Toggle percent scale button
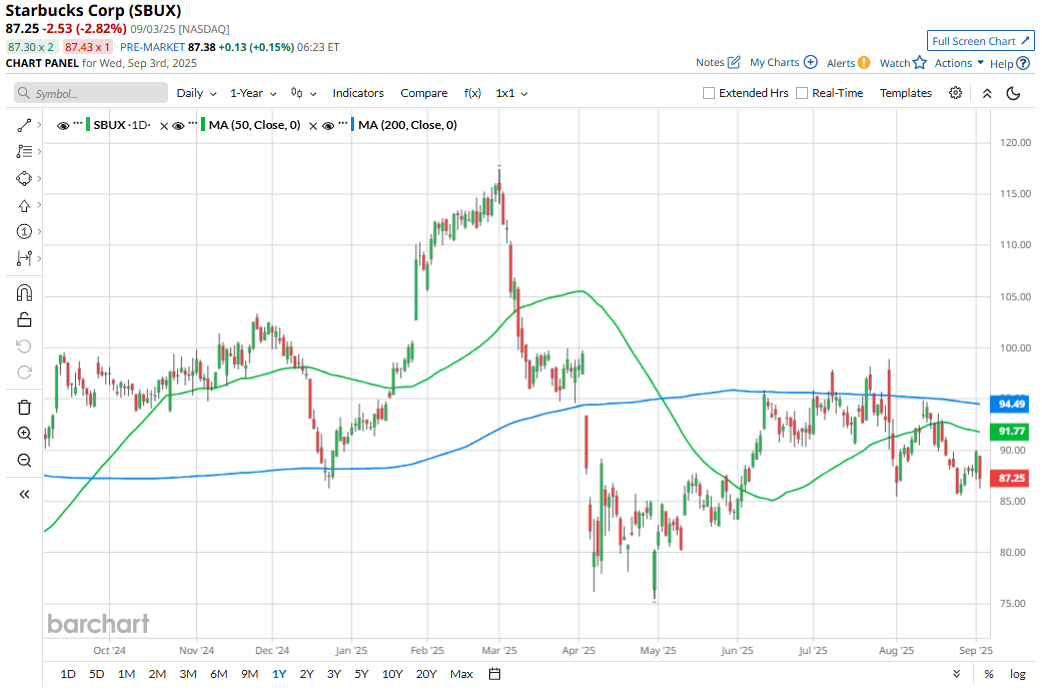This screenshot has width=1042, height=690. tap(989, 674)
